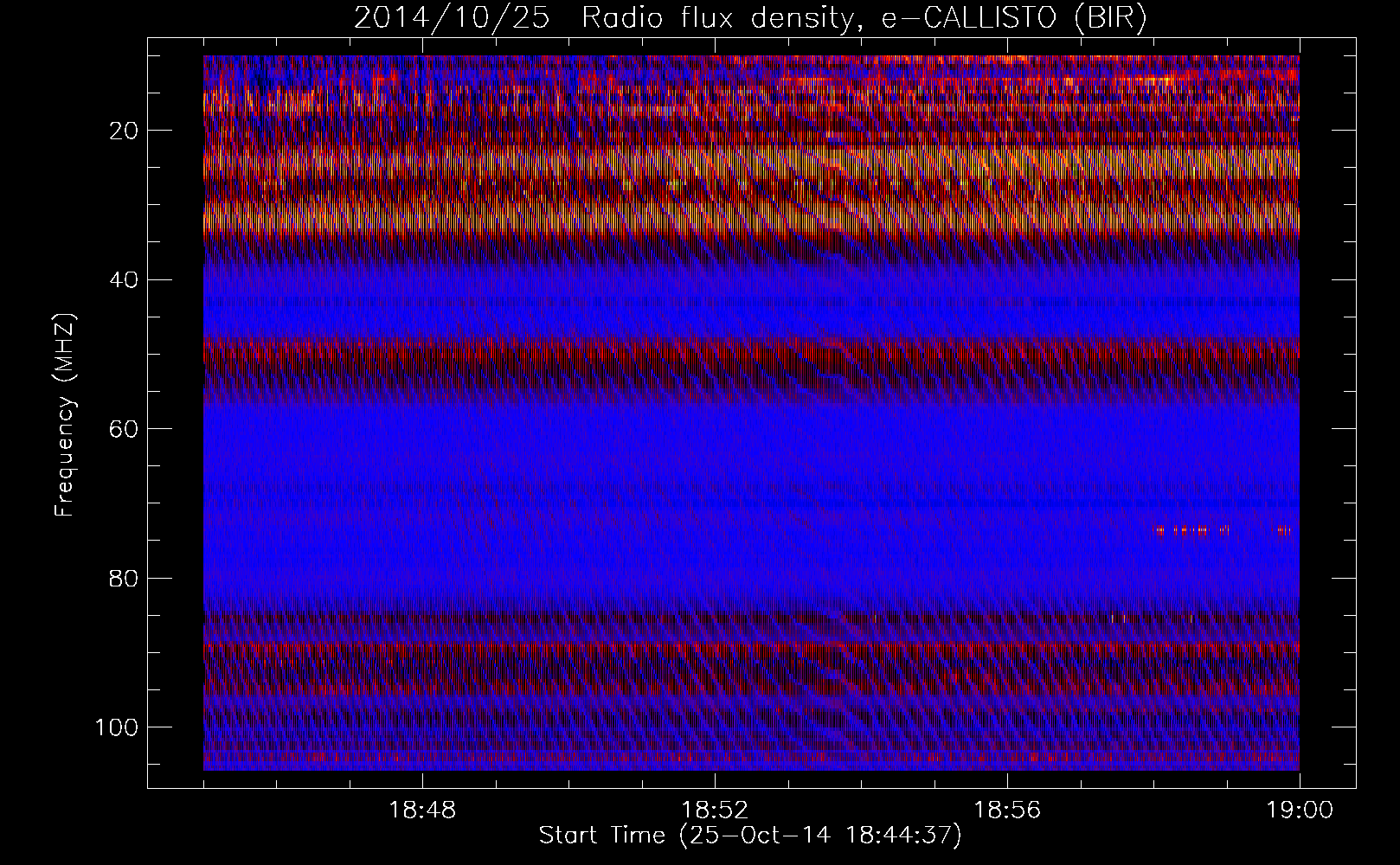
Task: Click the 80 frequency tick label
Action: (x=125, y=579)
